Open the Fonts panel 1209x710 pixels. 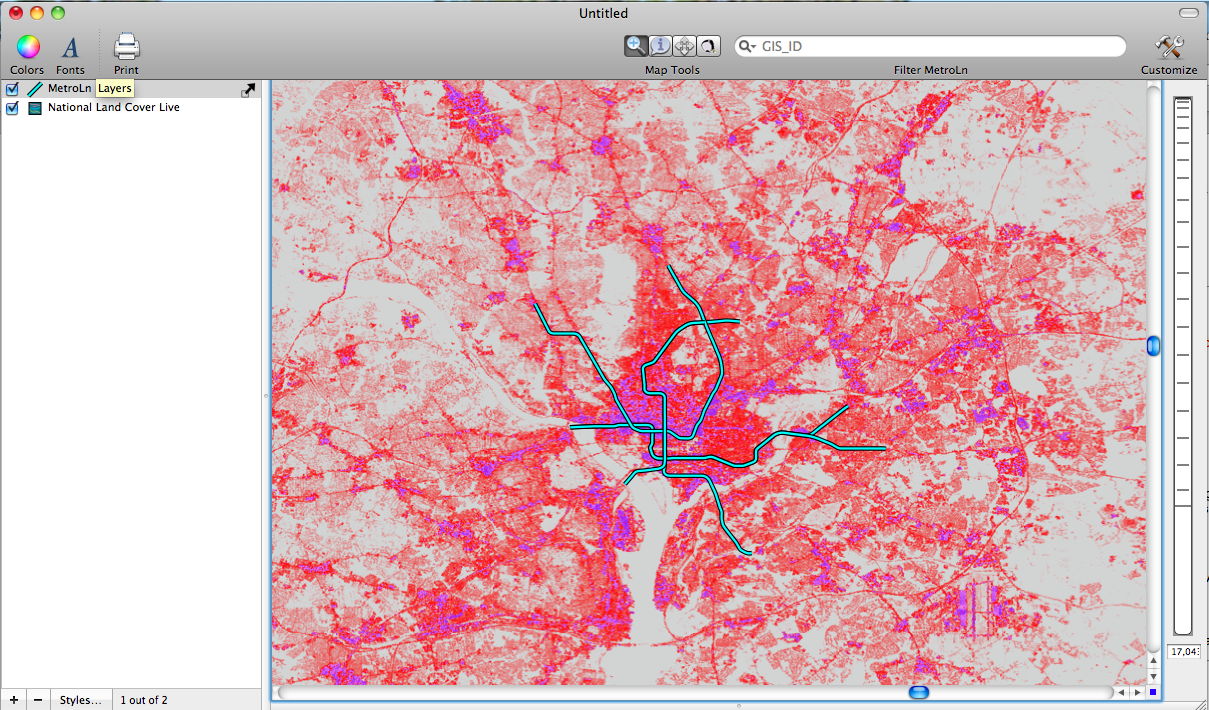click(x=70, y=47)
